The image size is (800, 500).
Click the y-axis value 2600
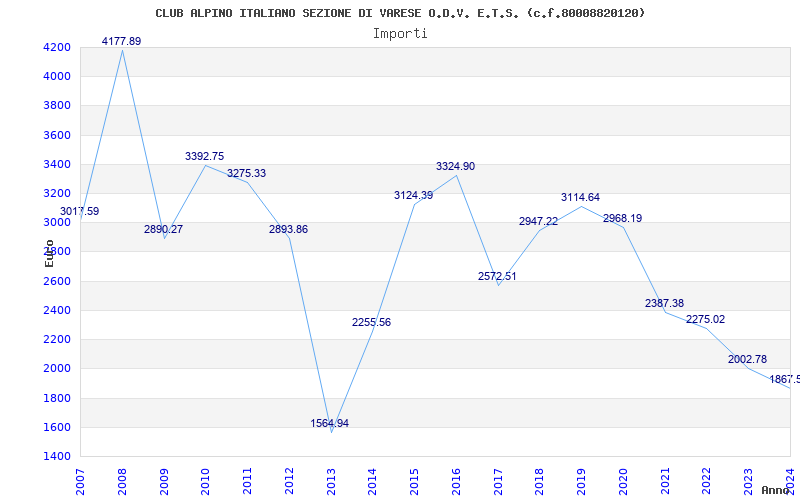(x=57, y=281)
